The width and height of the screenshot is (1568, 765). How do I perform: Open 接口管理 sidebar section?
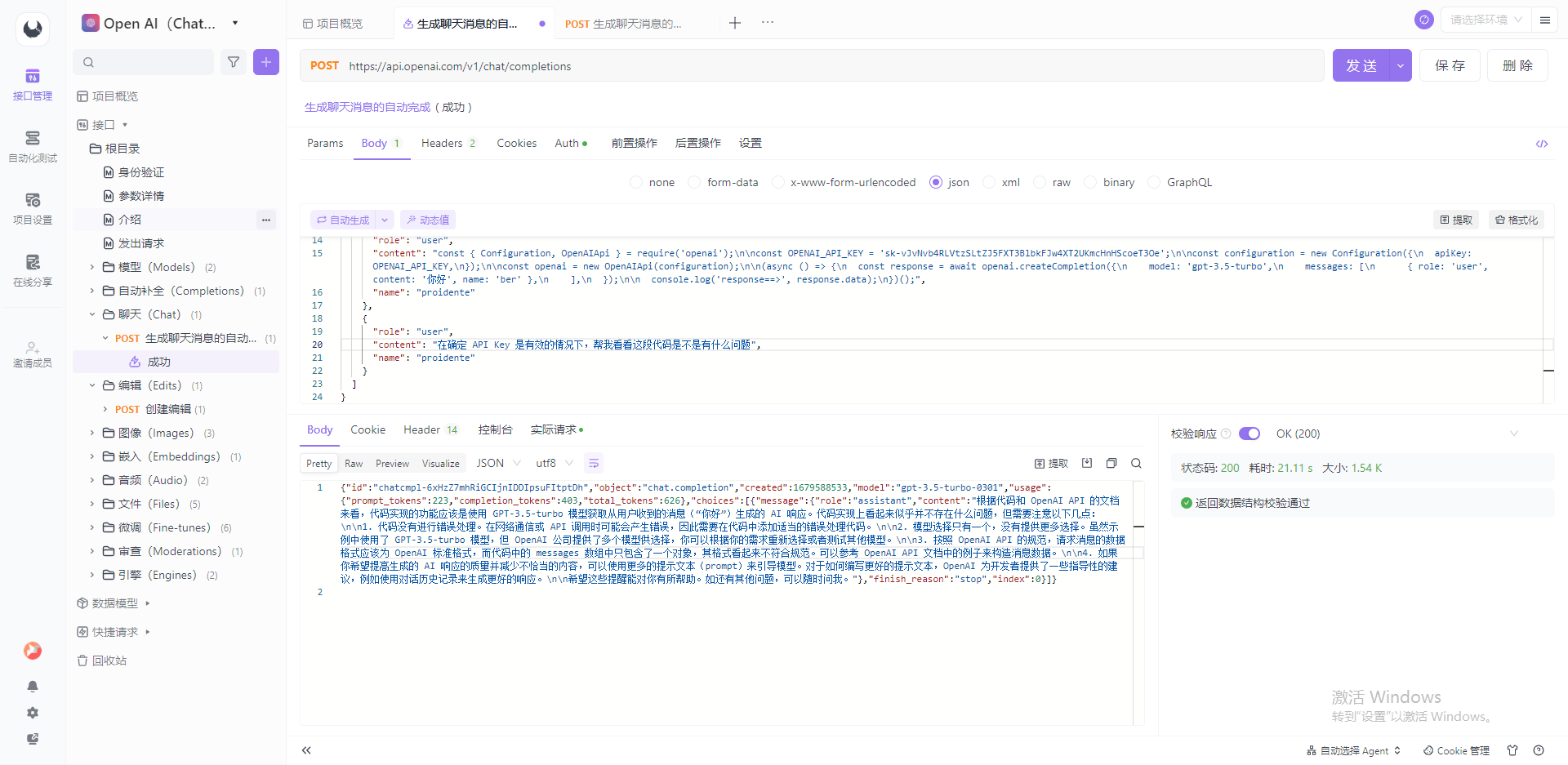coord(33,85)
